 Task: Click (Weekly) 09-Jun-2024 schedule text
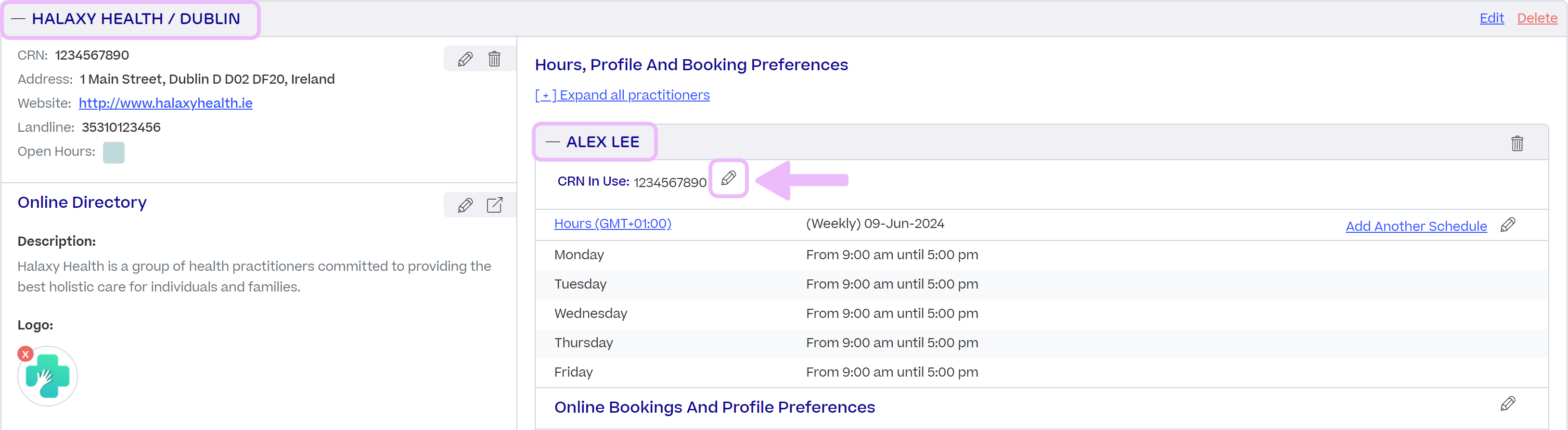pos(874,224)
